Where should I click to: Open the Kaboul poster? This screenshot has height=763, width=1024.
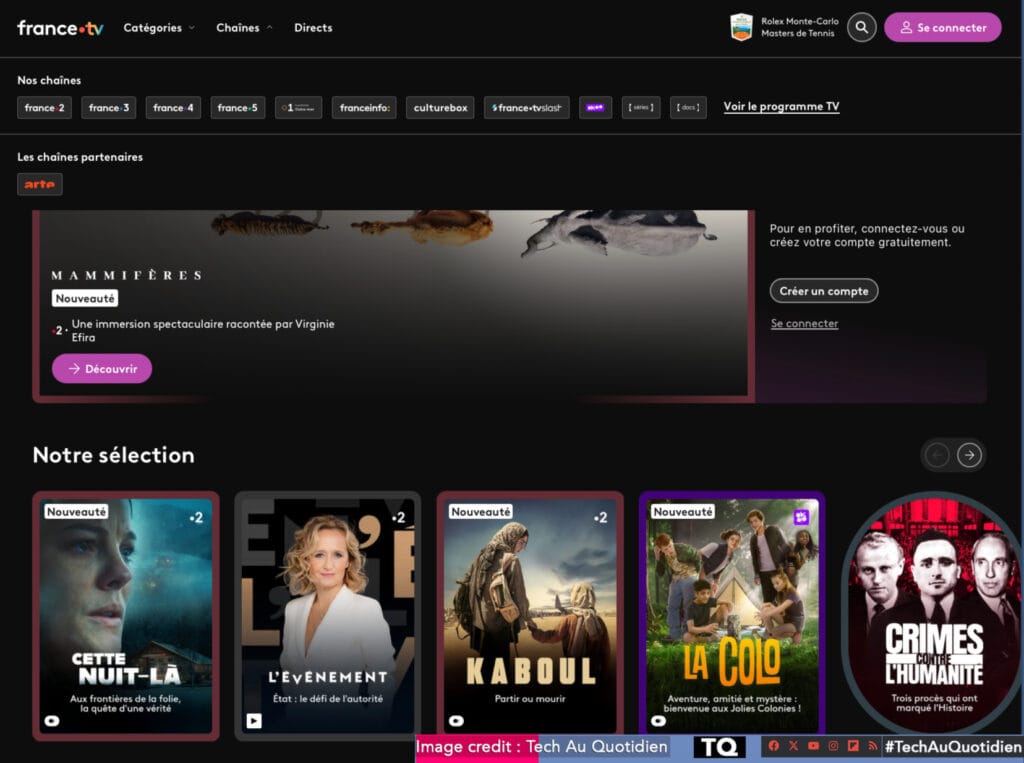point(530,616)
